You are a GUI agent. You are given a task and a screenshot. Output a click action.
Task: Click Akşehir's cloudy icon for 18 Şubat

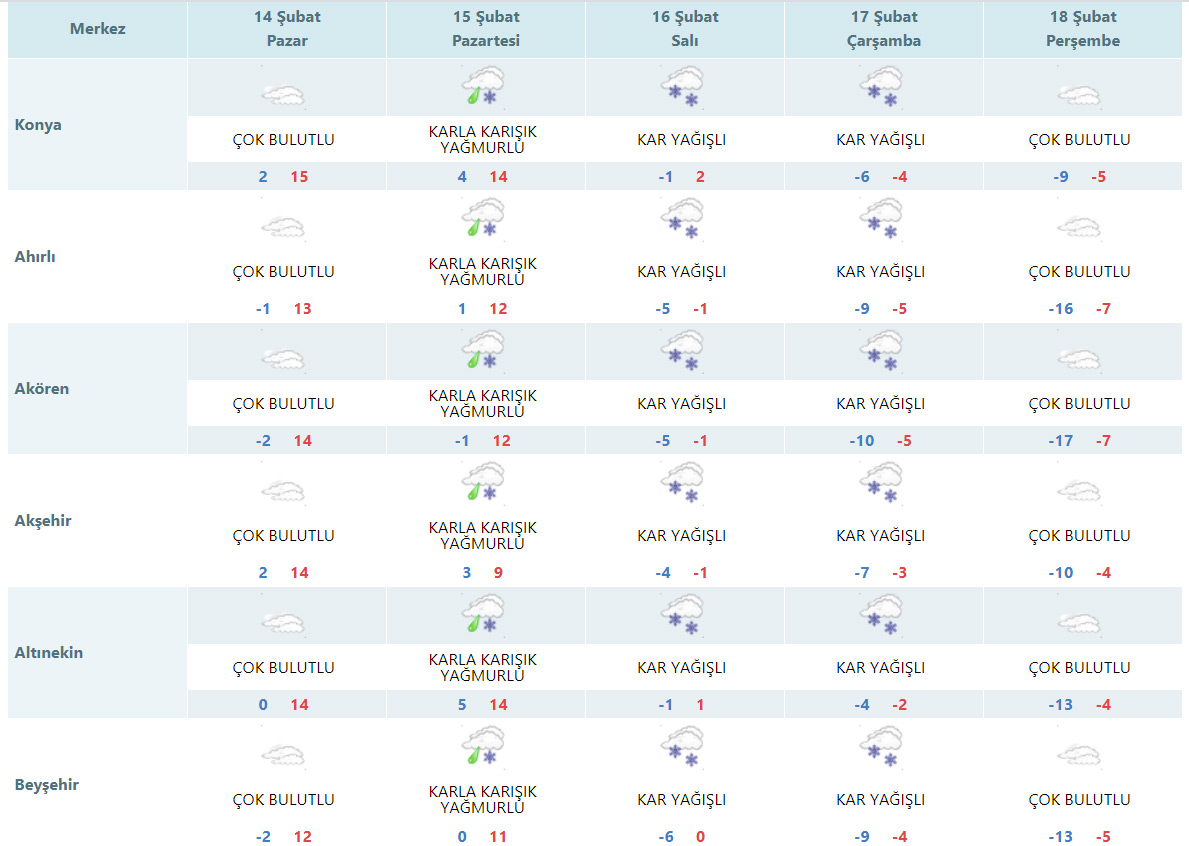coord(1080,491)
